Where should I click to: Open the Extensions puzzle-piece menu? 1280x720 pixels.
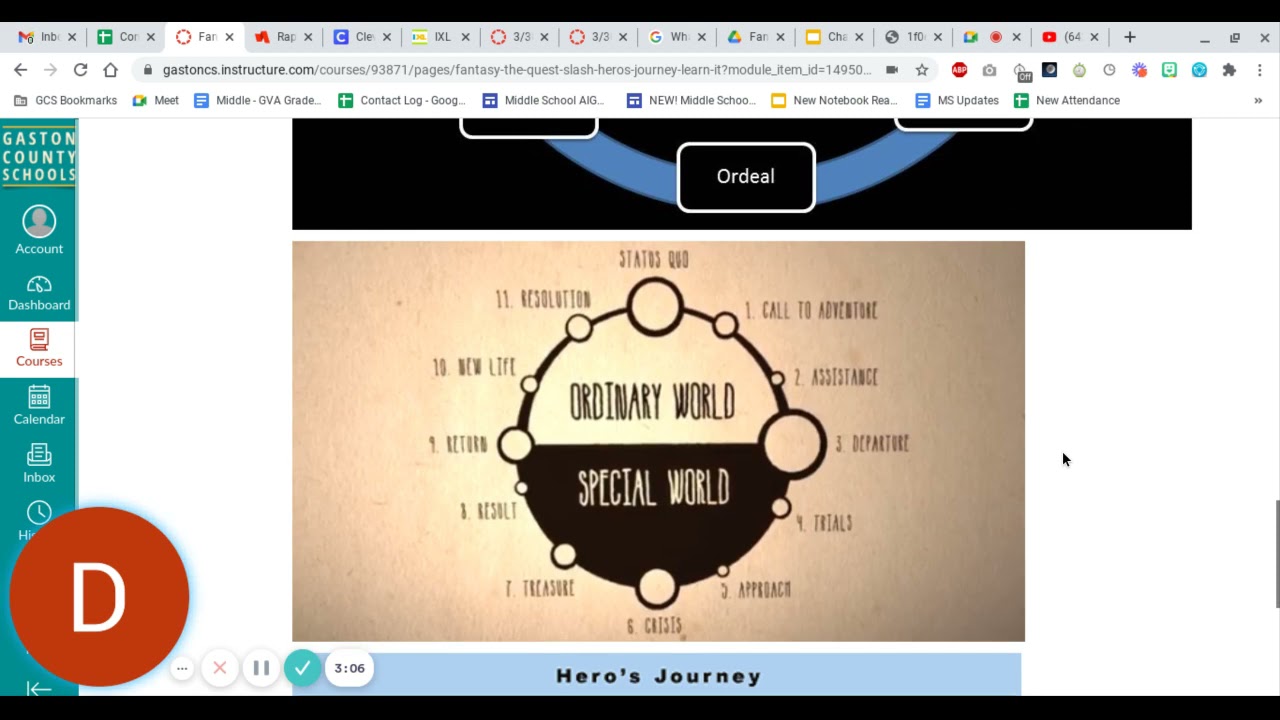coord(1229,70)
